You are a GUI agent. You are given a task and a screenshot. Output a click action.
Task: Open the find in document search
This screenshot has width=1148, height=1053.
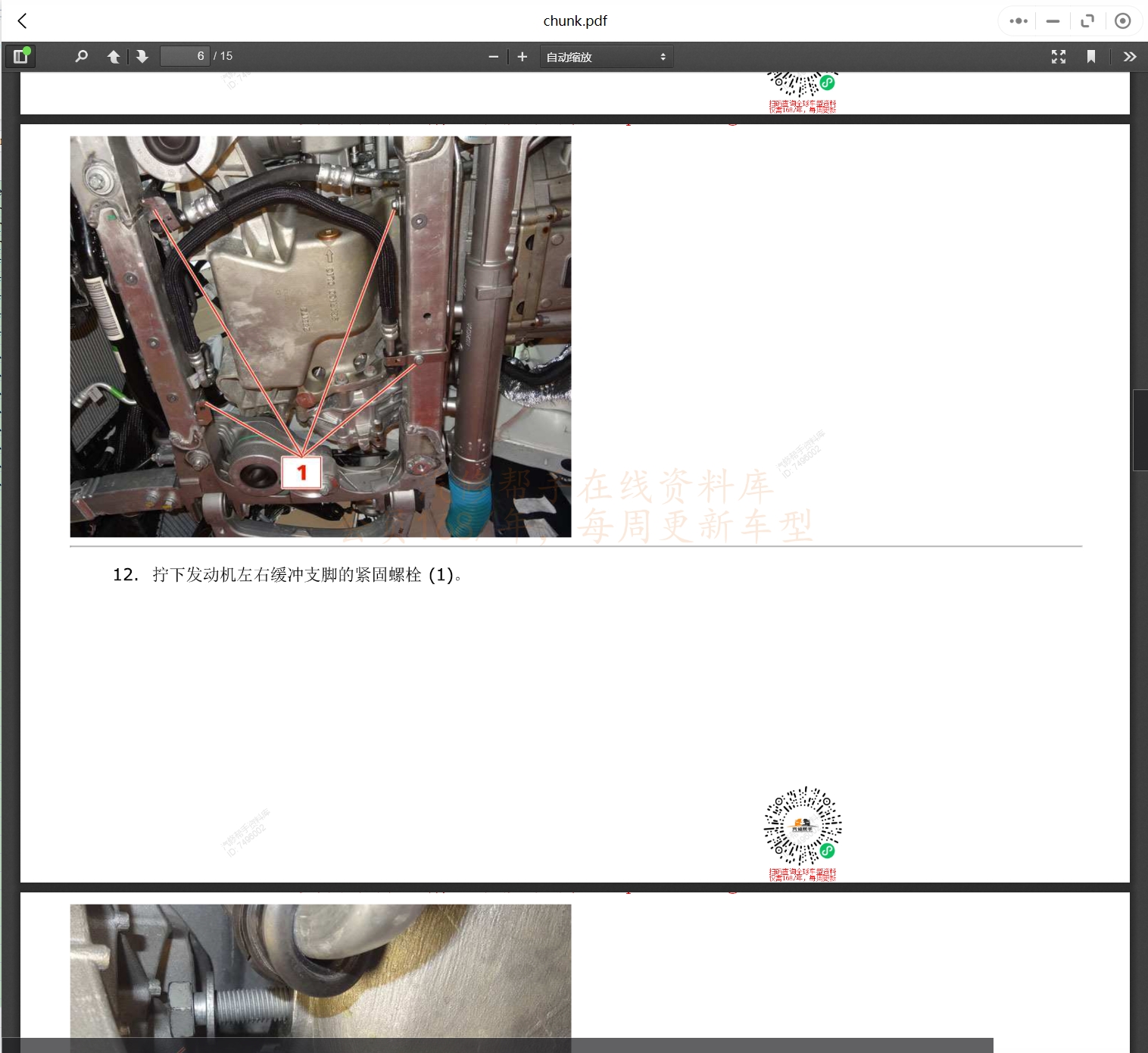pos(82,57)
